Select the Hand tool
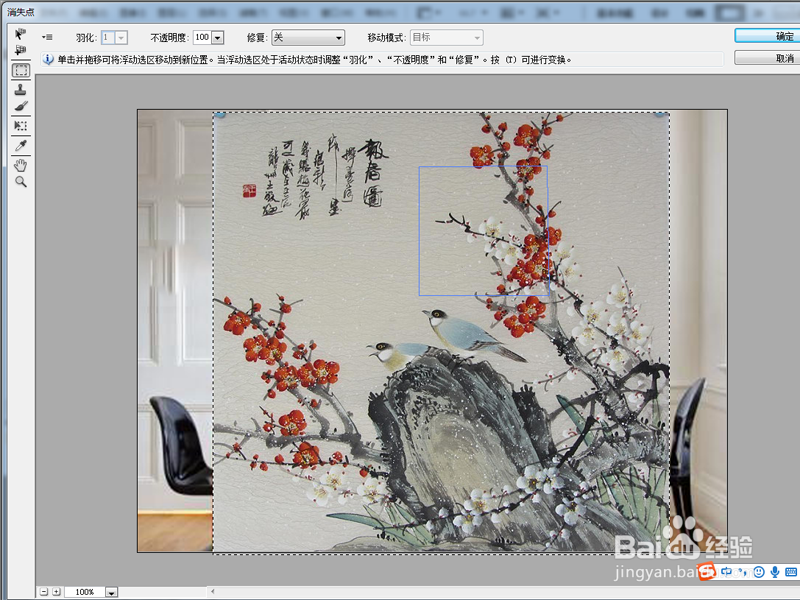This screenshot has height=600, width=800. coord(20,165)
